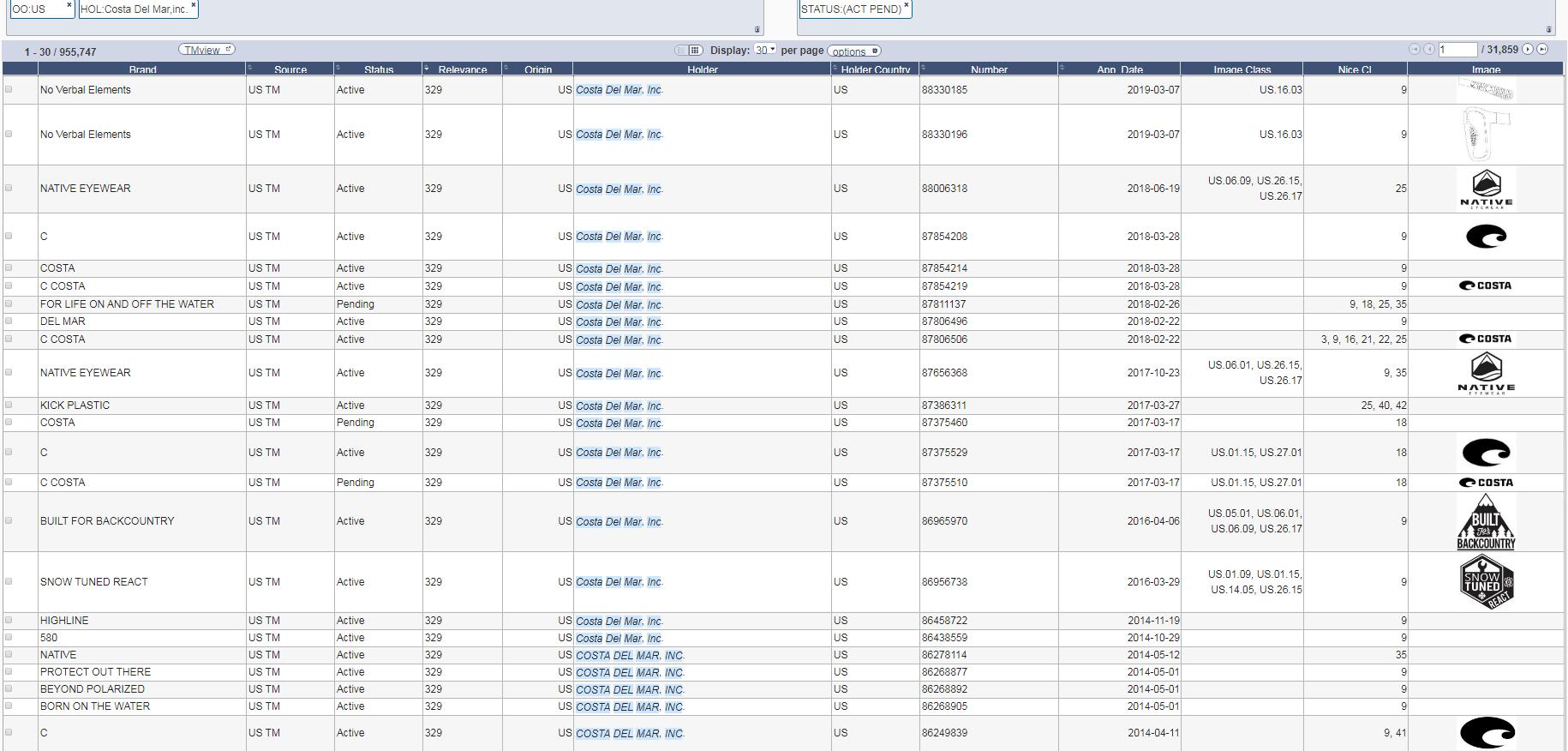Open holder link in row 88330185
The width and height of the screenshot is (1568, 751).
(x=619, y=90)
